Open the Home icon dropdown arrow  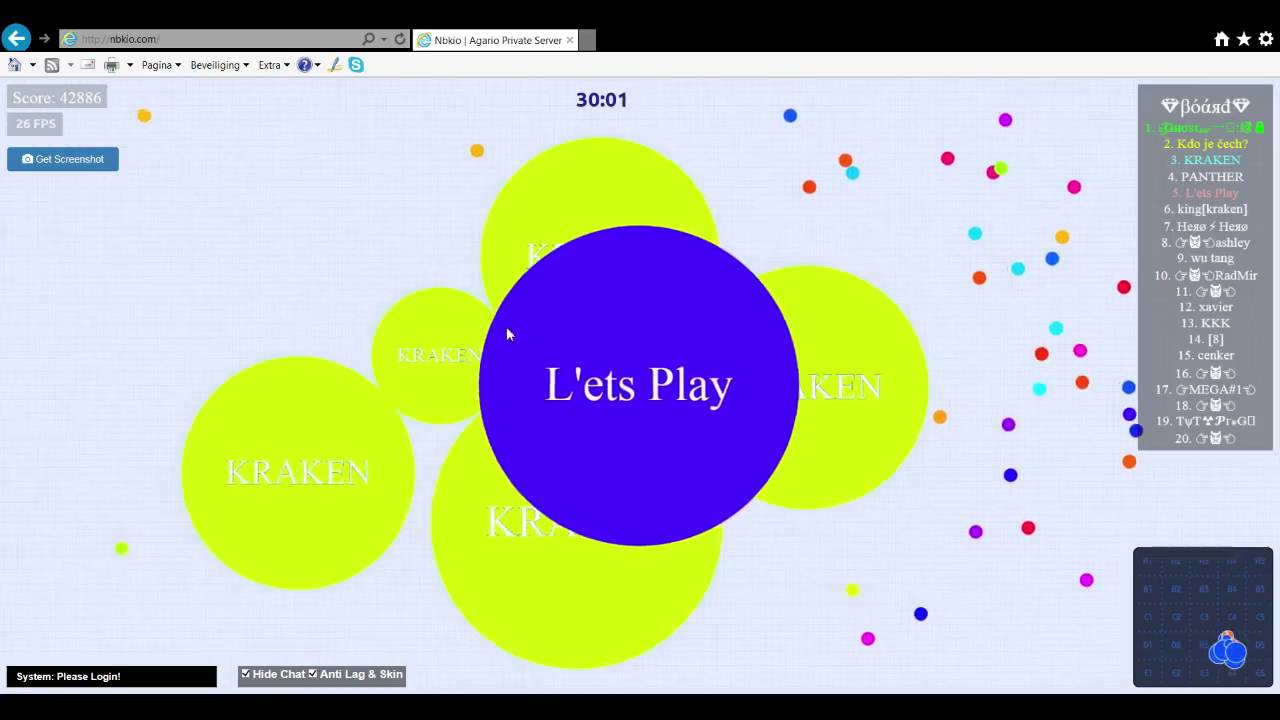point(32,65)
